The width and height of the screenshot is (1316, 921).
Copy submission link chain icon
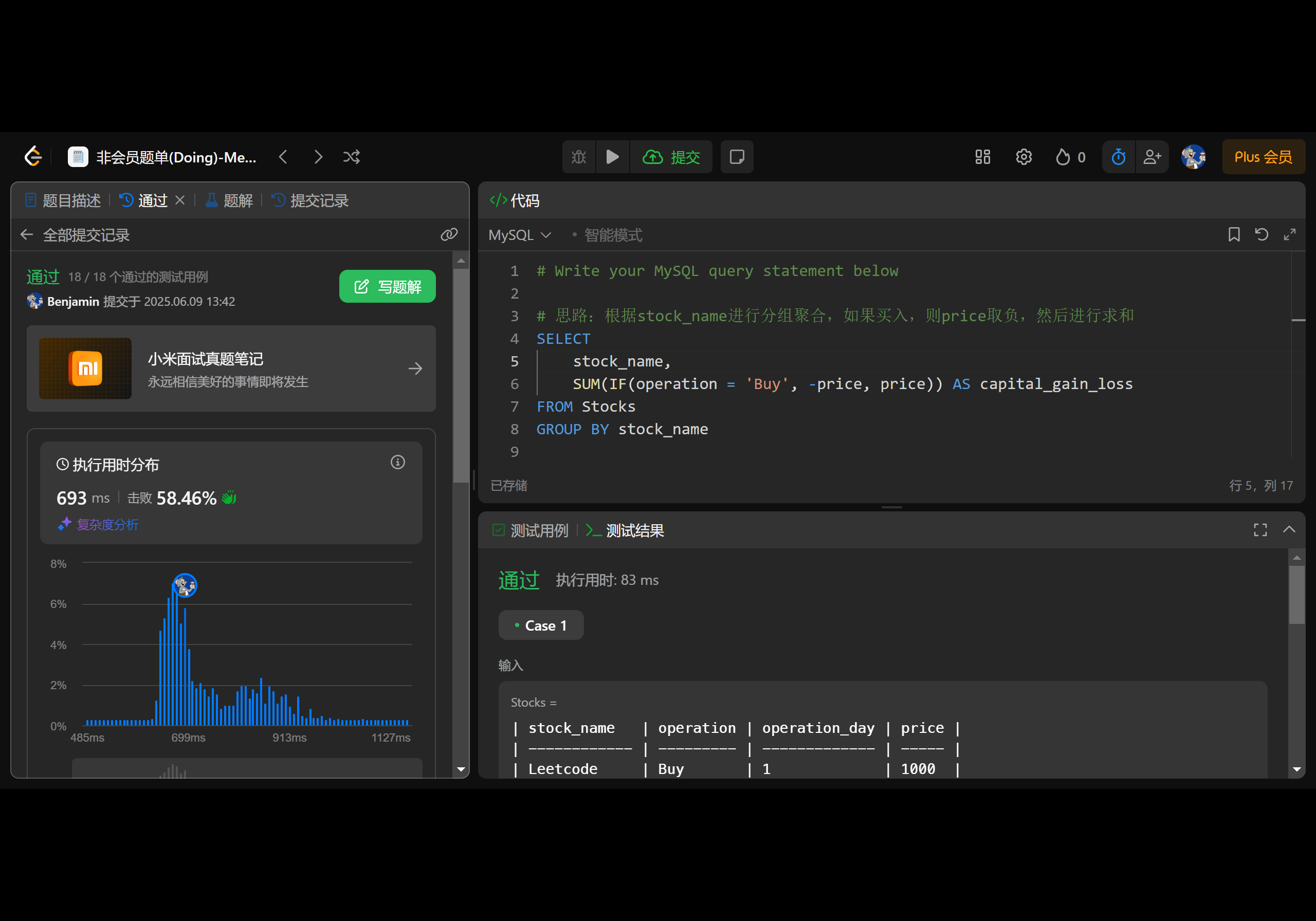click(449, 234)
